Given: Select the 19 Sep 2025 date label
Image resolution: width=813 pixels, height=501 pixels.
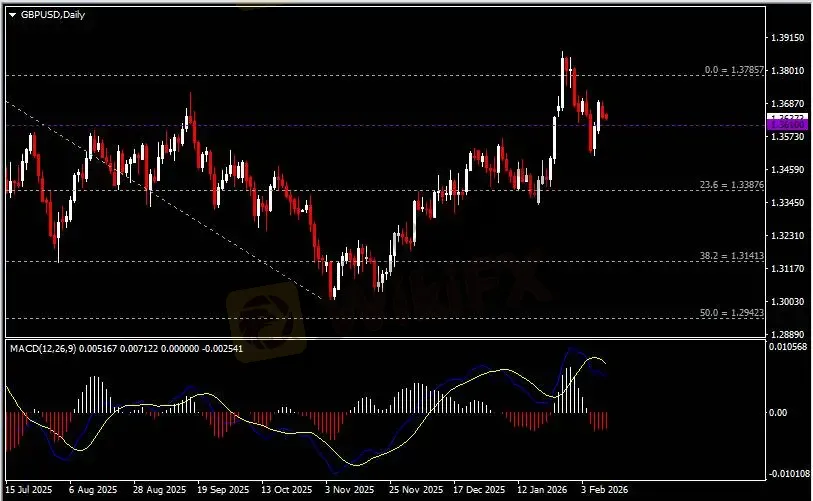Looking at the screenshot, I should (x=223, y=490).
